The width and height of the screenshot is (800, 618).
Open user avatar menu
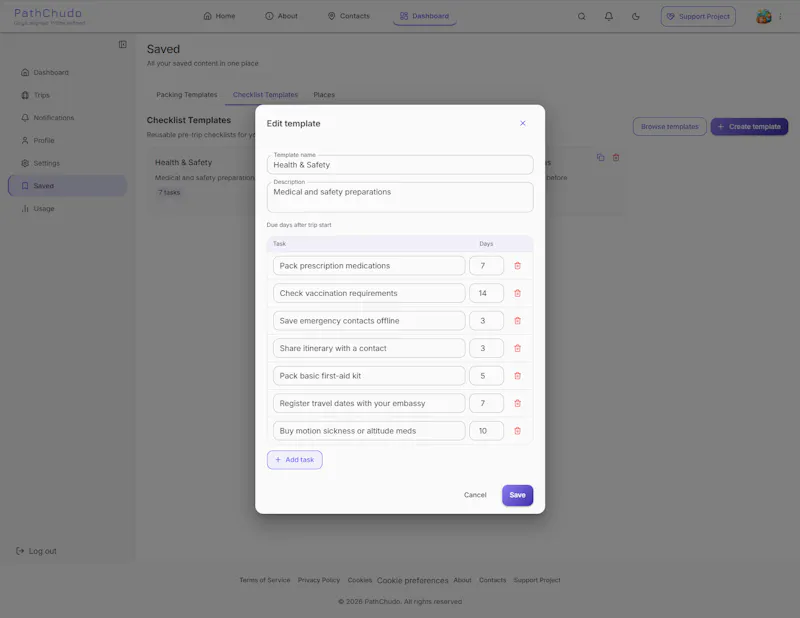[x=763, y=16]
